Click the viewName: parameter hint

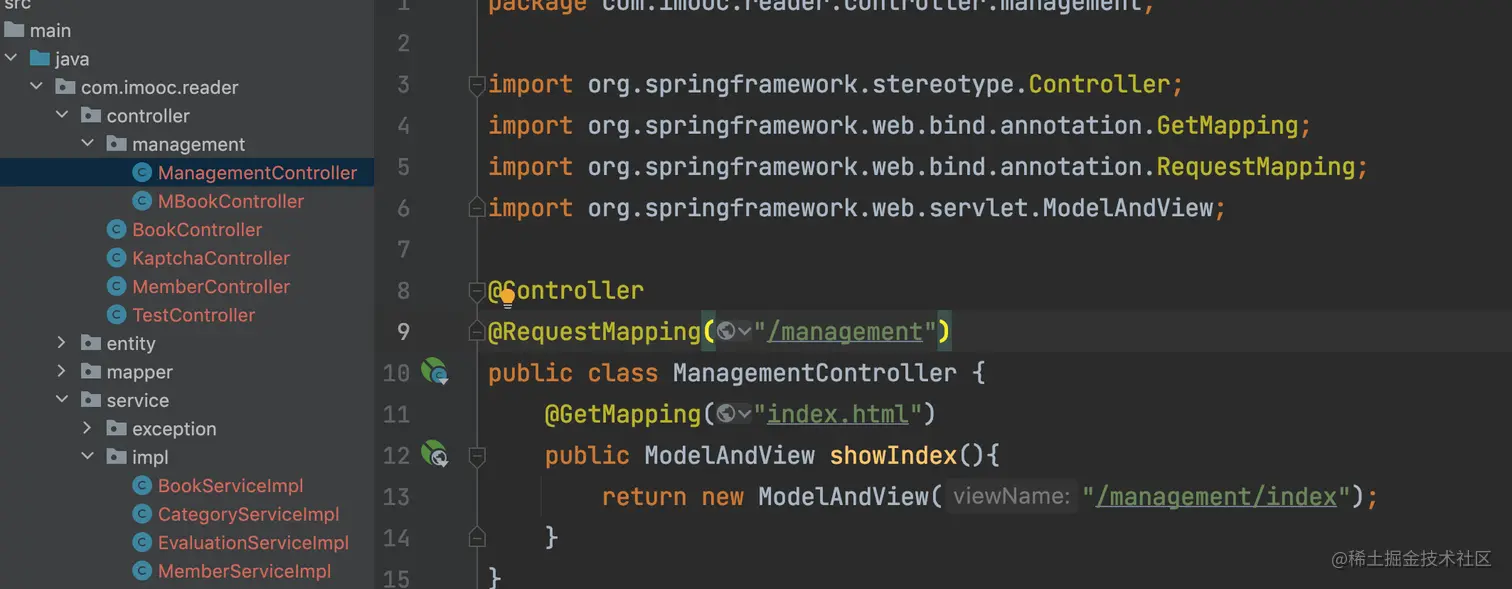click(1011, 497)
